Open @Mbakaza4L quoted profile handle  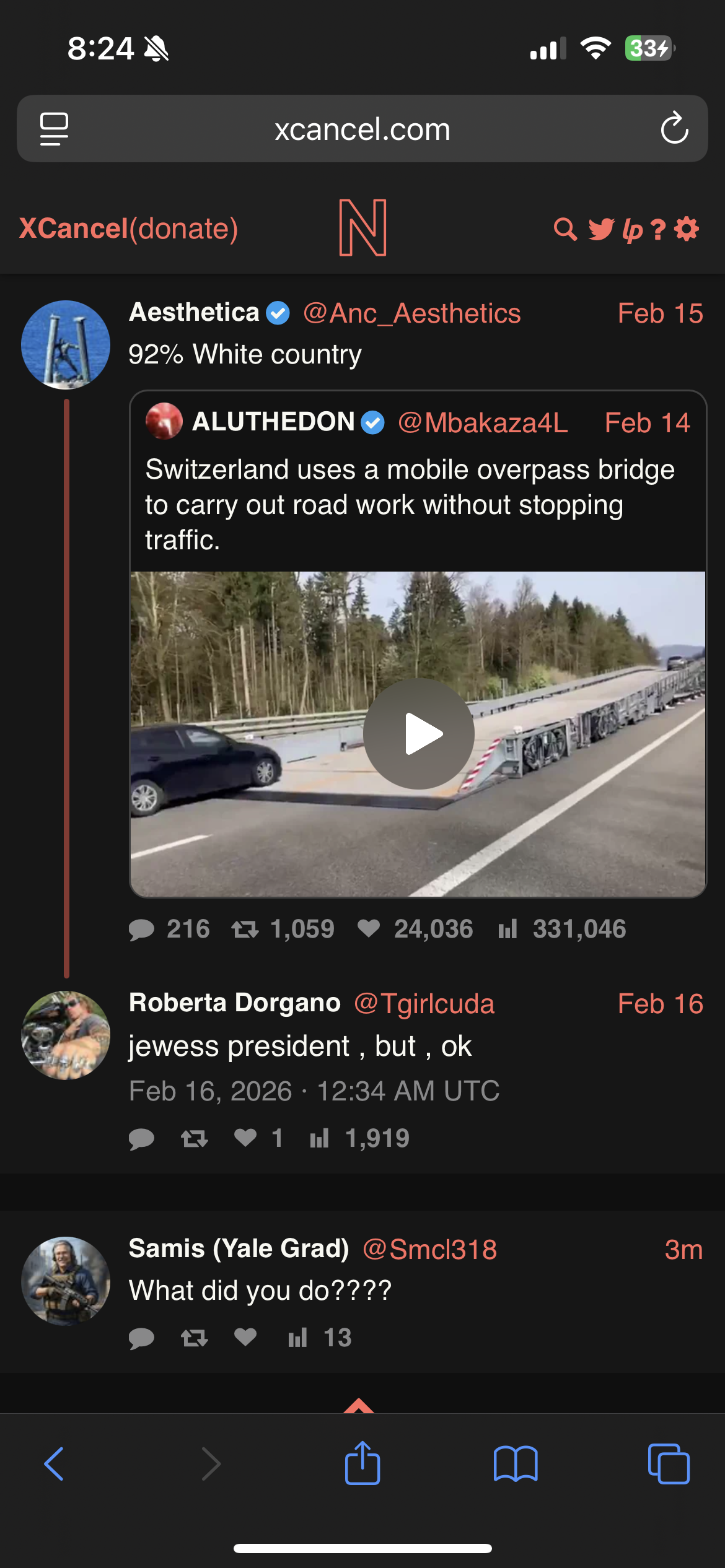coord(483,423)
